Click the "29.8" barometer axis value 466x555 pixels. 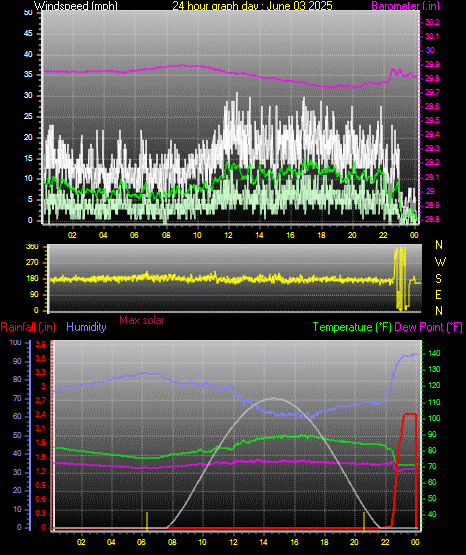(x=432, y=78)
